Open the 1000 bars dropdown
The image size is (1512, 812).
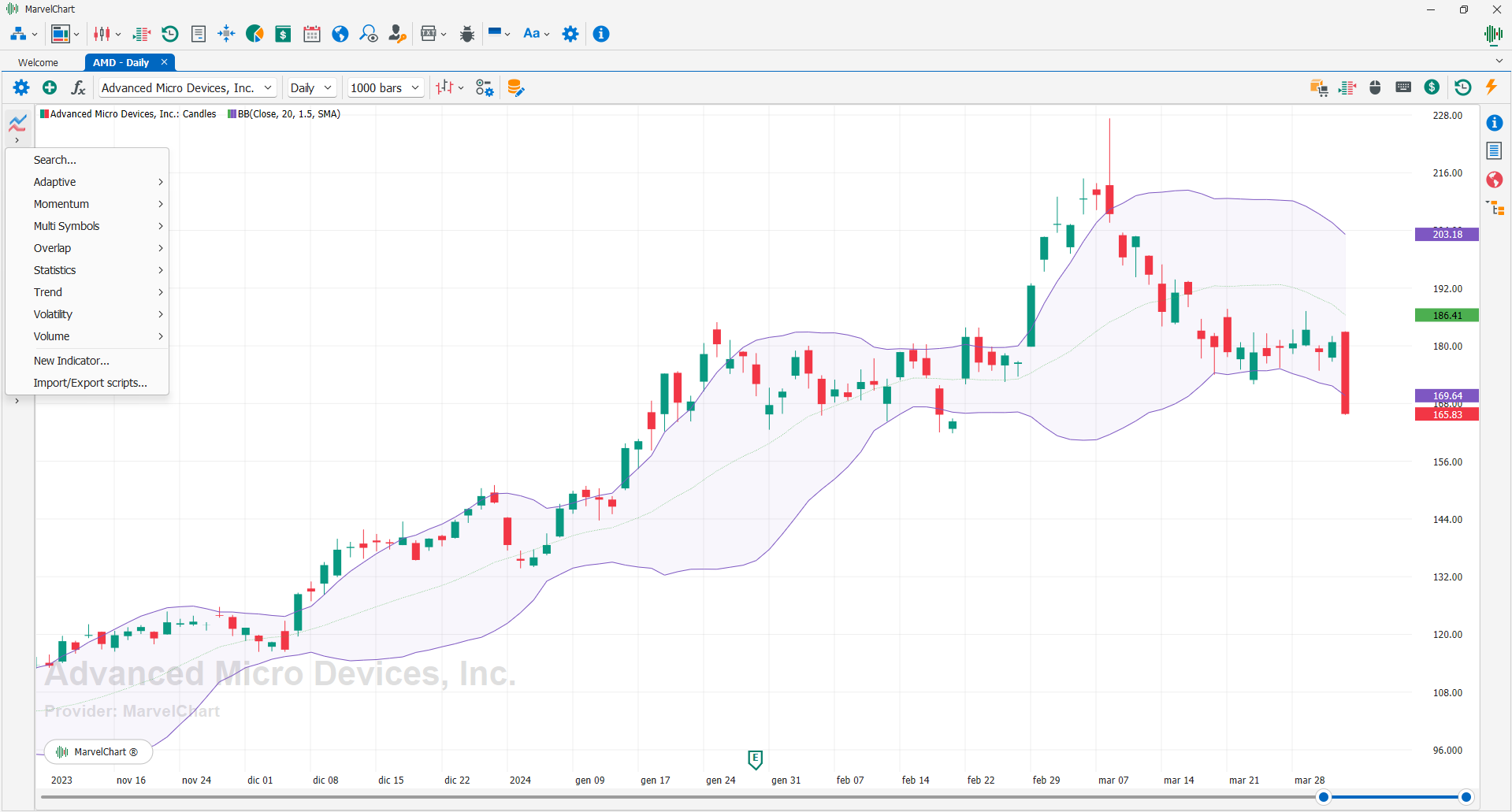[385, 87]
